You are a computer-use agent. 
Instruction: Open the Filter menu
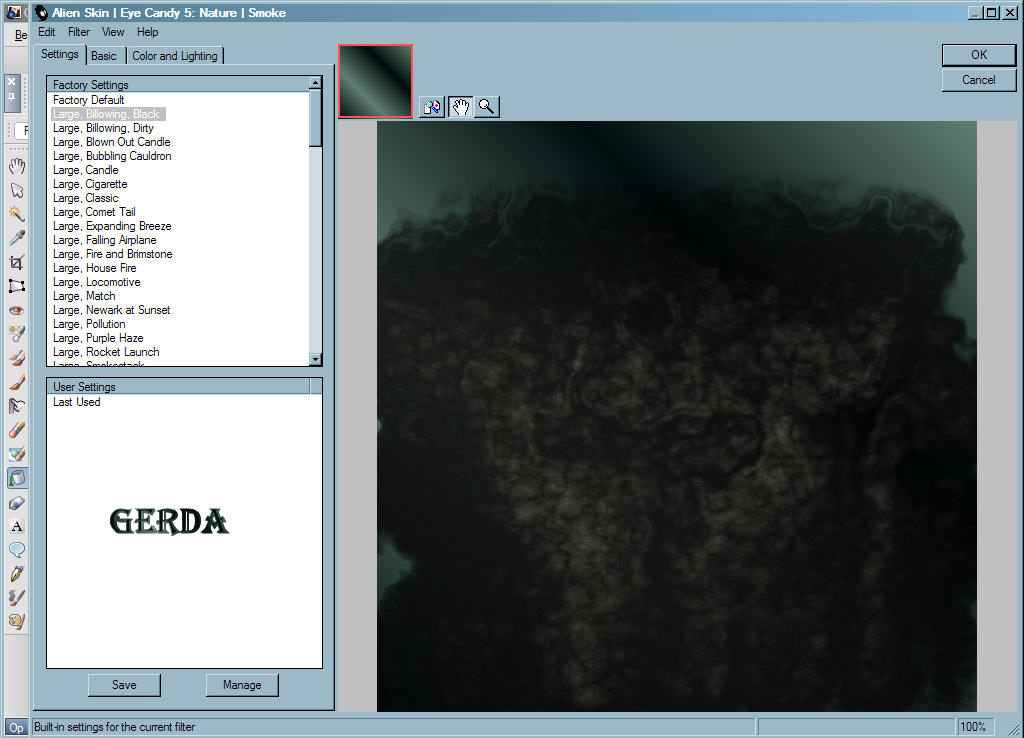point(78,32)
